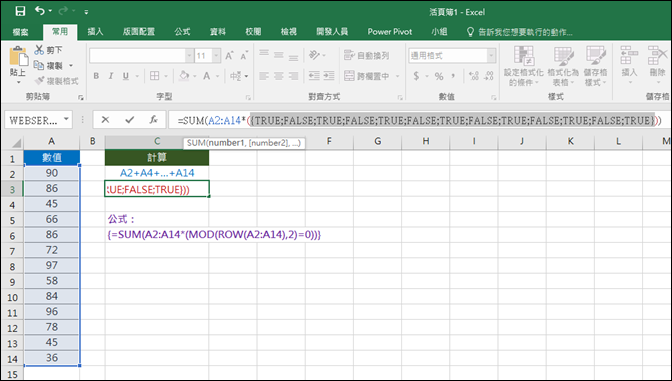Click Cut (剪下) scissors icon

[39, 50]
